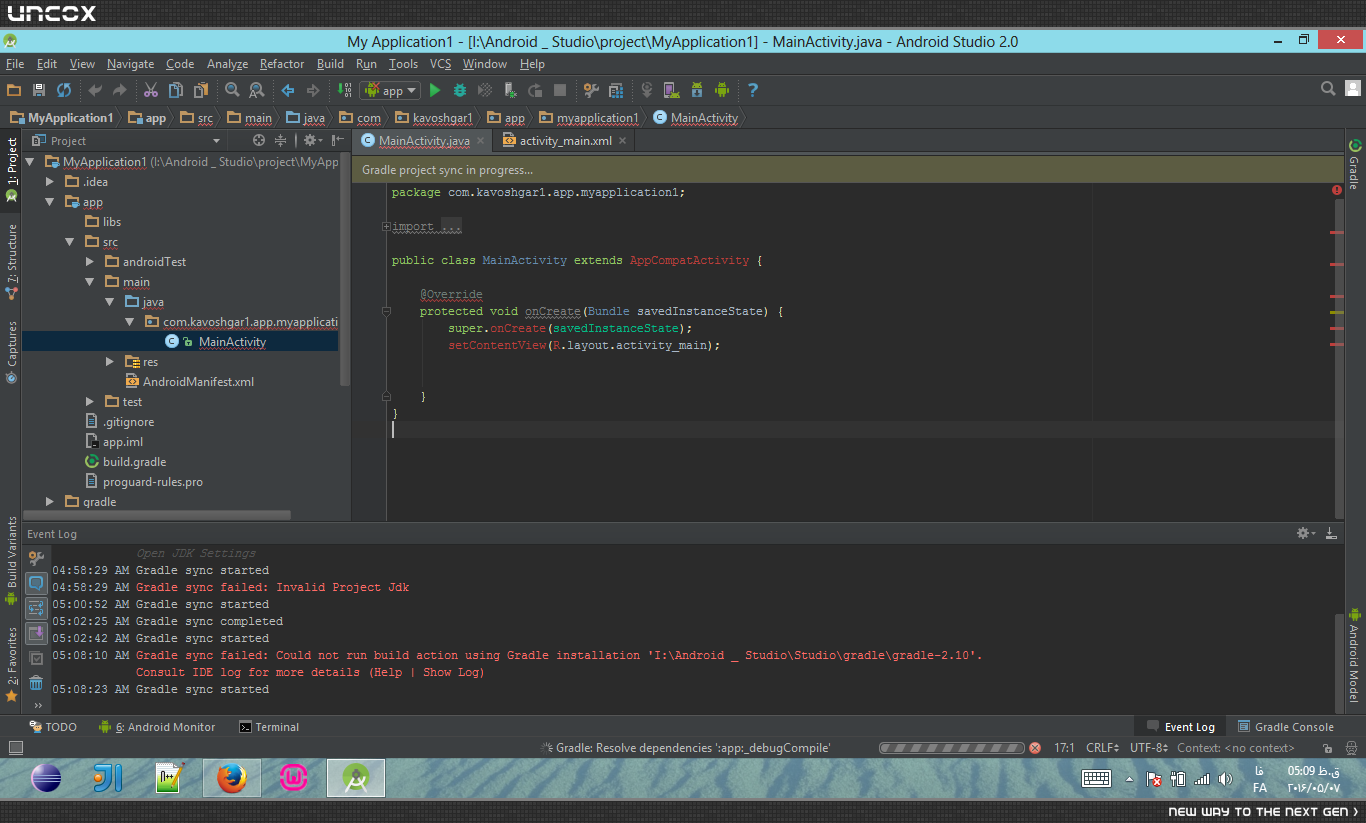Expand the collapsed import block in the editor
1366x823 pixels.
click(x=386, y=227)
